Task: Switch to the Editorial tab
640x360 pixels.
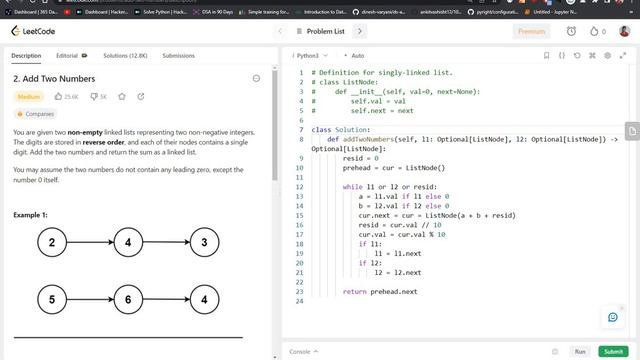Action: click(x=71, y=56)
